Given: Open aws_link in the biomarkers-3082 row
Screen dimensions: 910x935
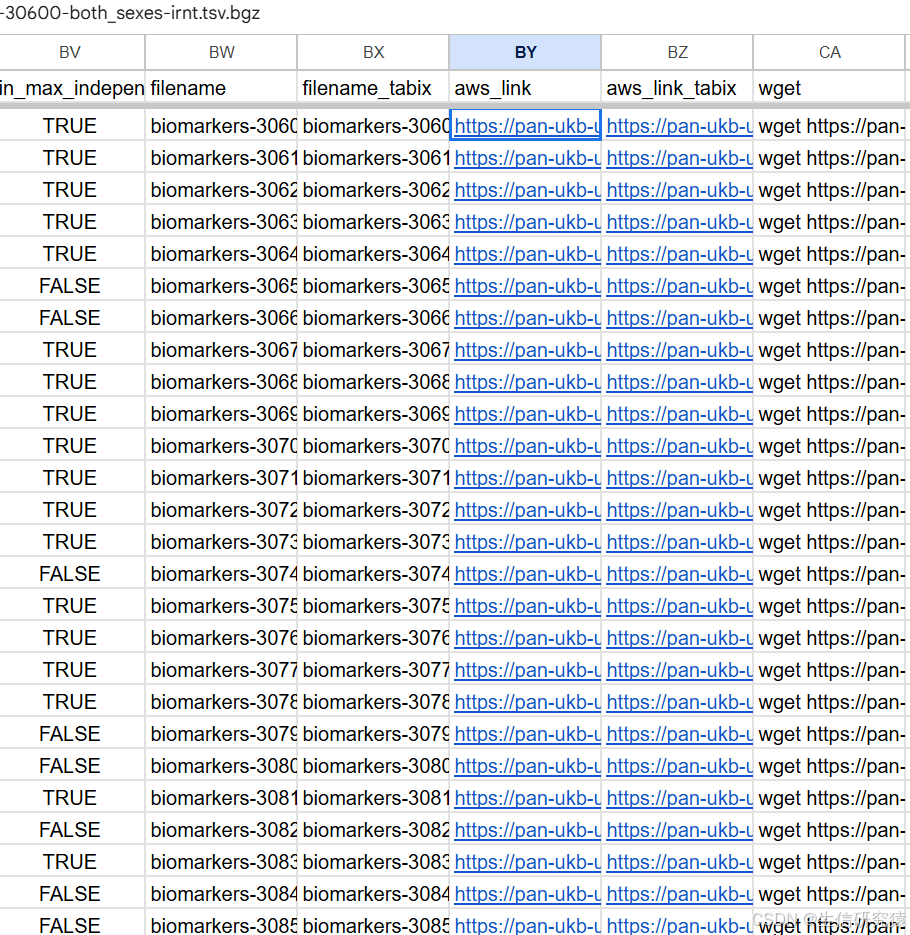Looking at the screenshot, I should (527, 830).
